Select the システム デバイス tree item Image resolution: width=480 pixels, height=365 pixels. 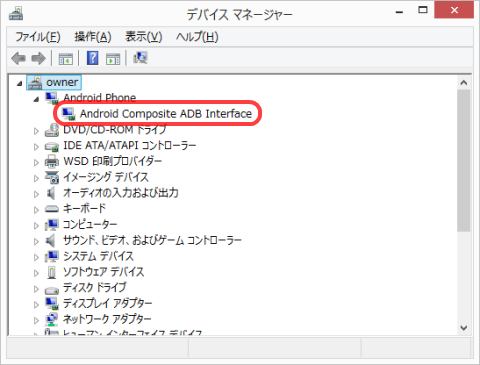(x=98, y=256)
